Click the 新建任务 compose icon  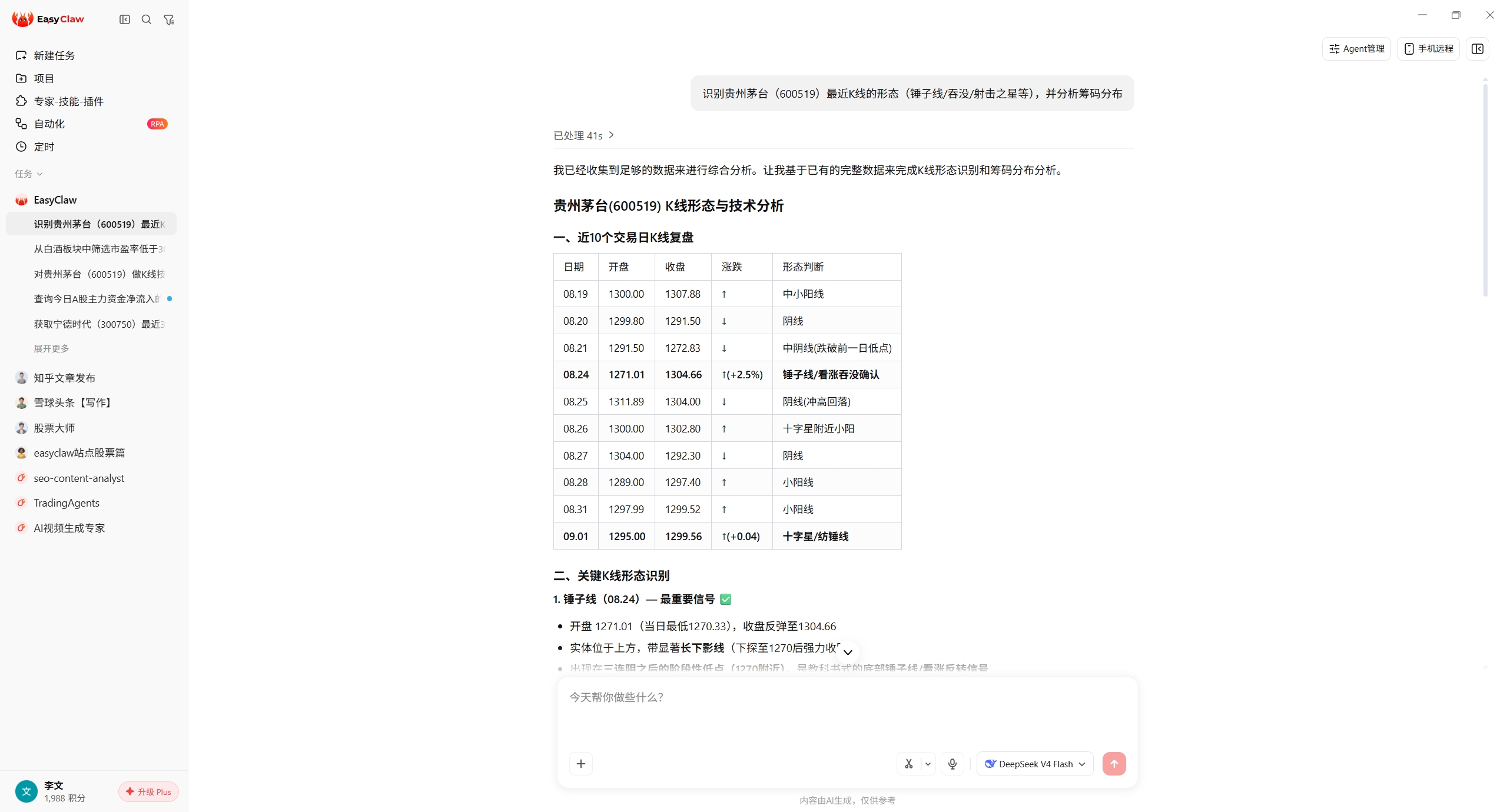(21, 55)
